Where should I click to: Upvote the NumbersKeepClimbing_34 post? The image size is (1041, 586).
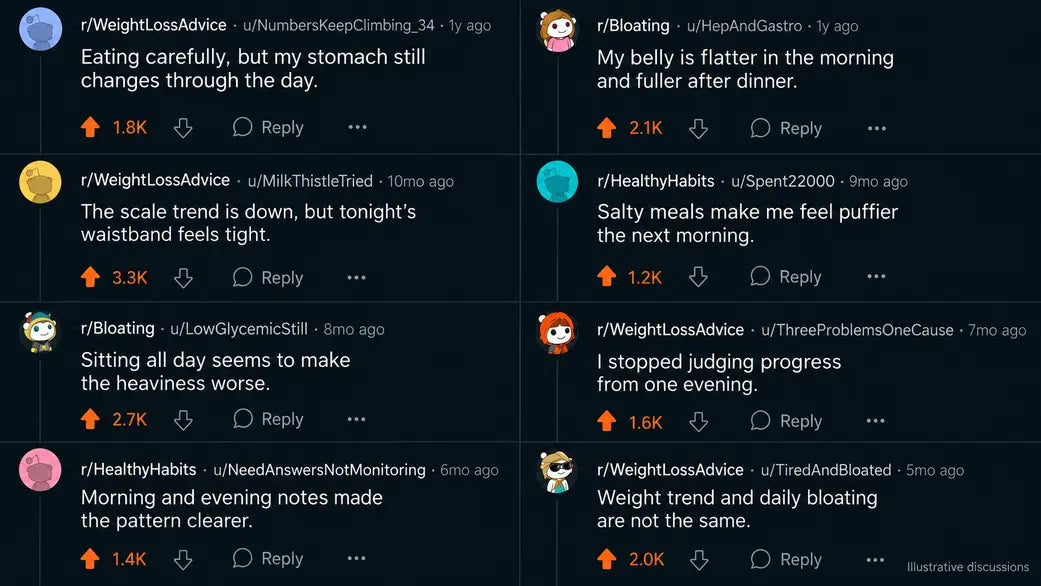coord(90,127)
